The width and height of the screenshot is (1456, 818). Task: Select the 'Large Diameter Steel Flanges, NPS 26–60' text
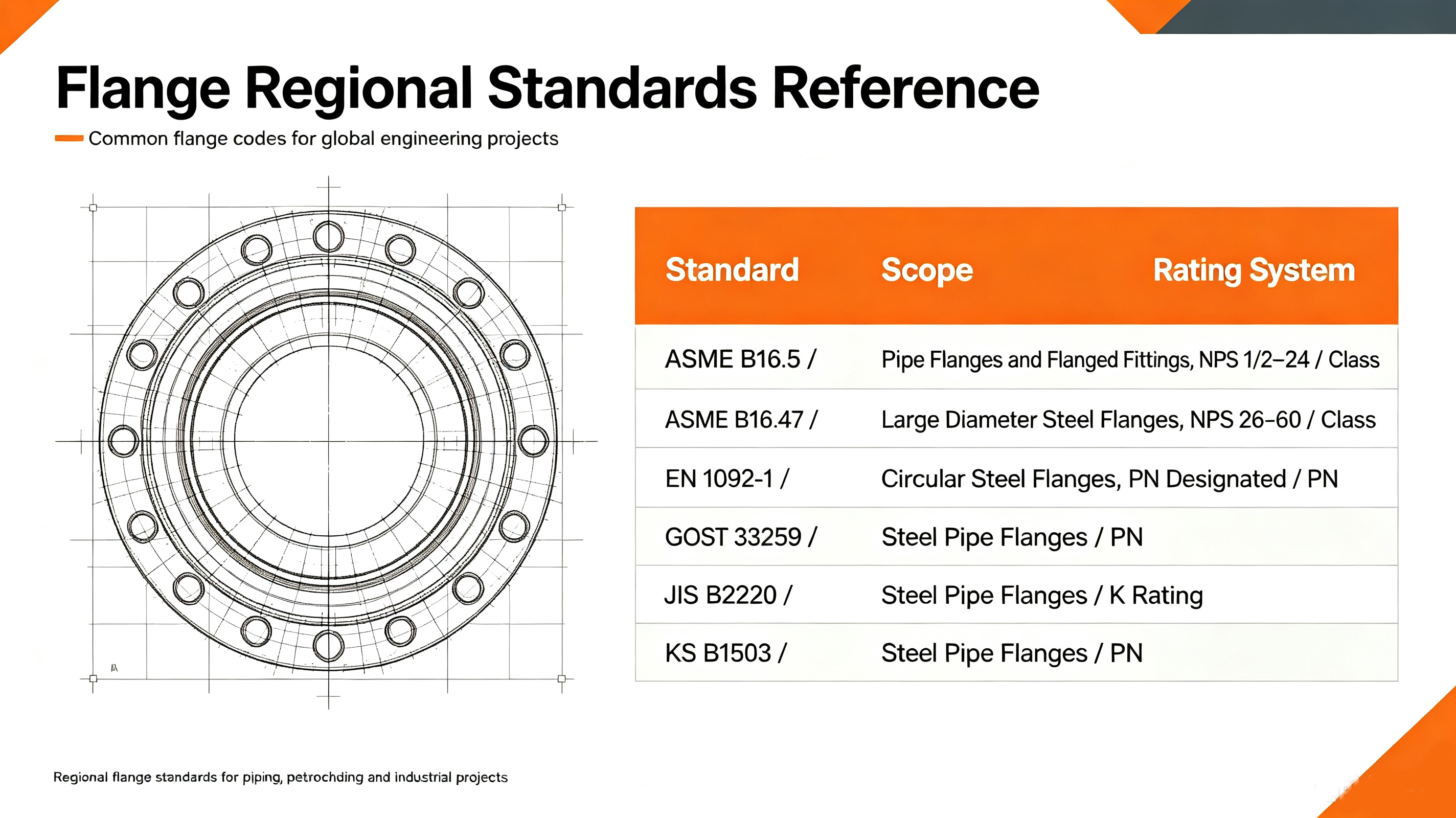[x=1091, y=420]
